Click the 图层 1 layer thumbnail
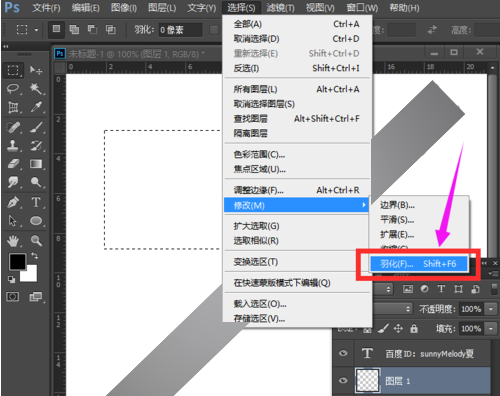 [x=368, y=380]
